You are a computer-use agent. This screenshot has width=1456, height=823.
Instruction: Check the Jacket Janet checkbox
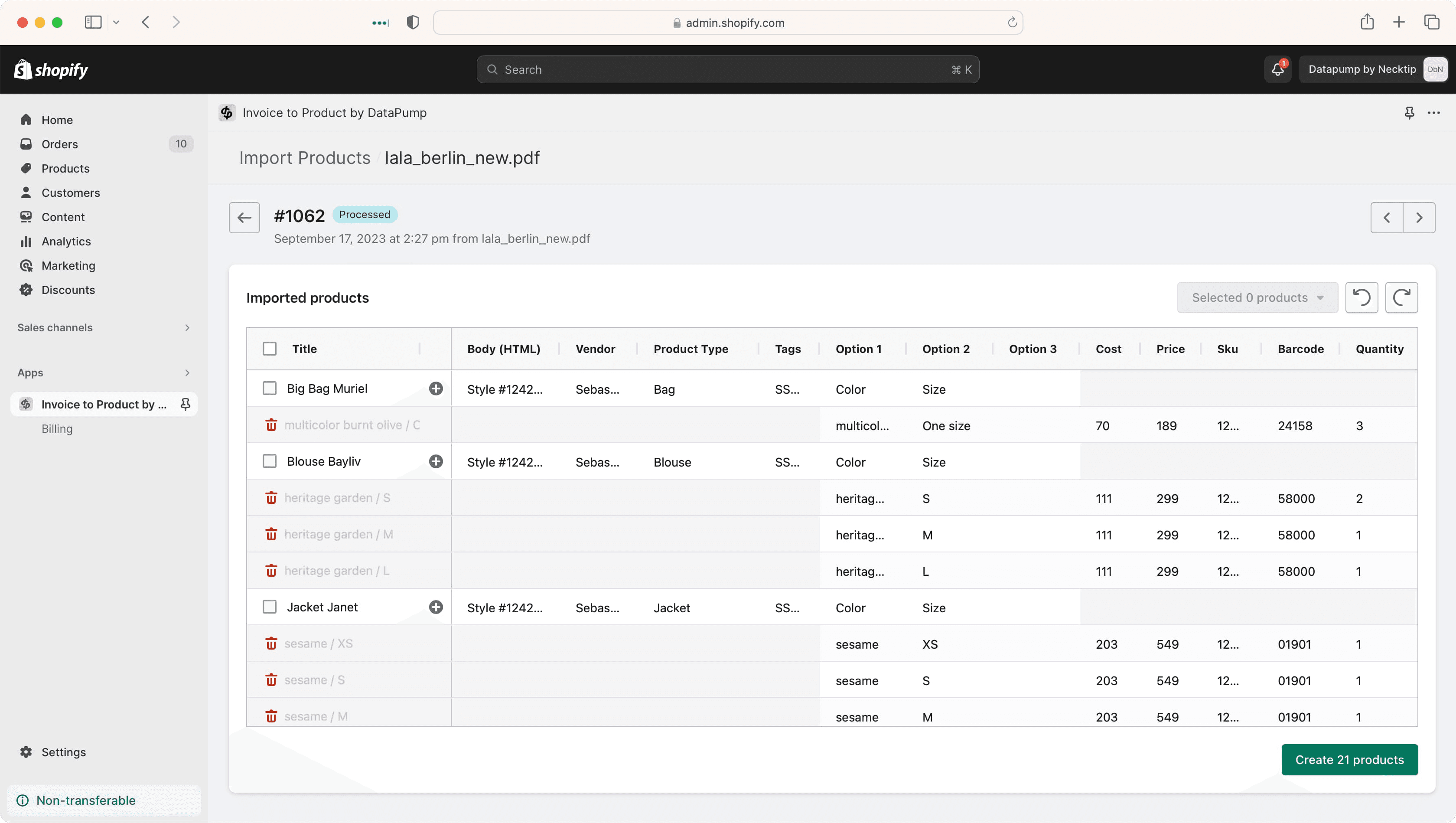pos(270,607)
